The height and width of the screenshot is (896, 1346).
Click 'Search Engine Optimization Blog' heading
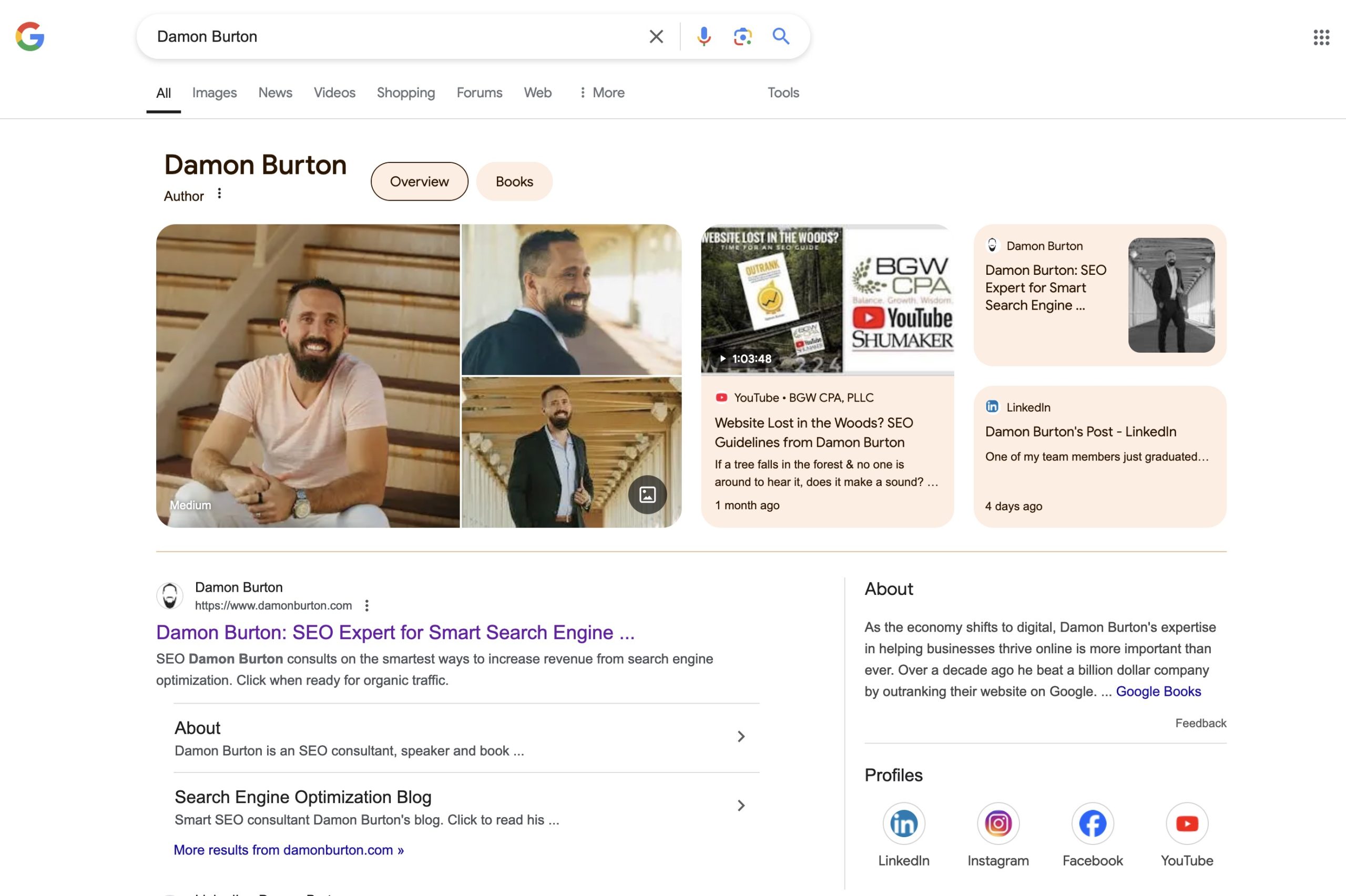pos(303,797)
